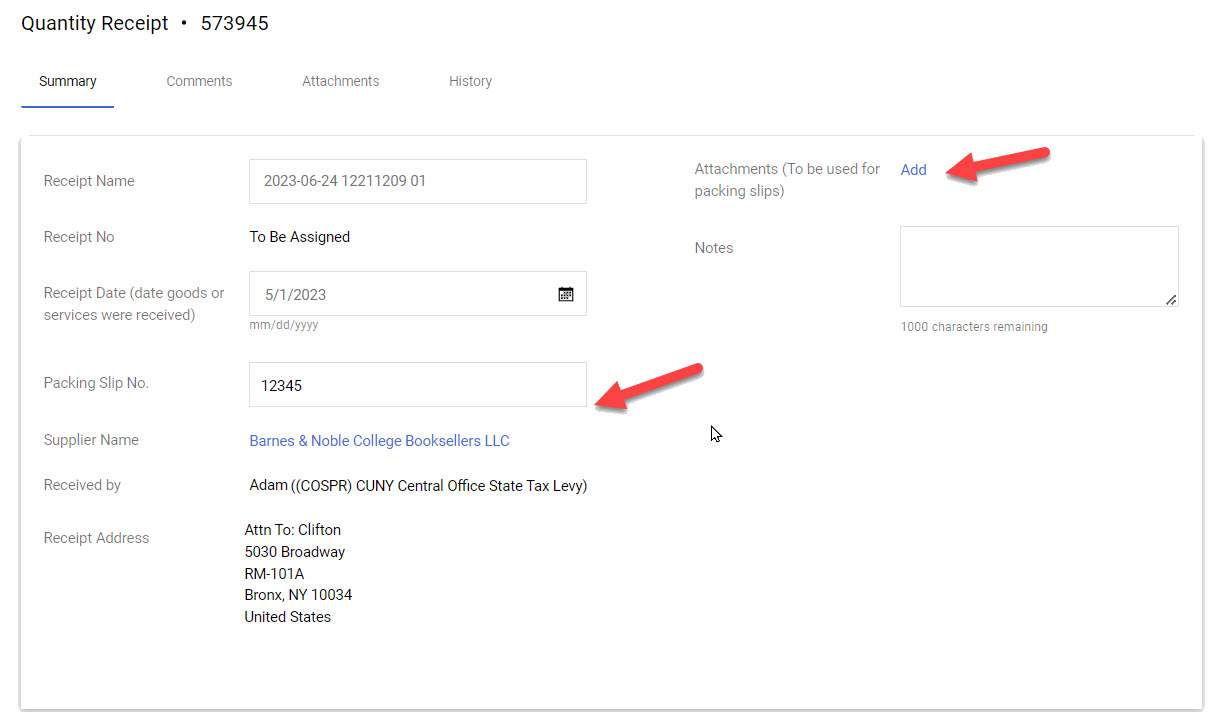Screen dimensions: 1216x712
Task: Click inside the Notes text area
Action: pyautogui.click(x=1038, y=265)
